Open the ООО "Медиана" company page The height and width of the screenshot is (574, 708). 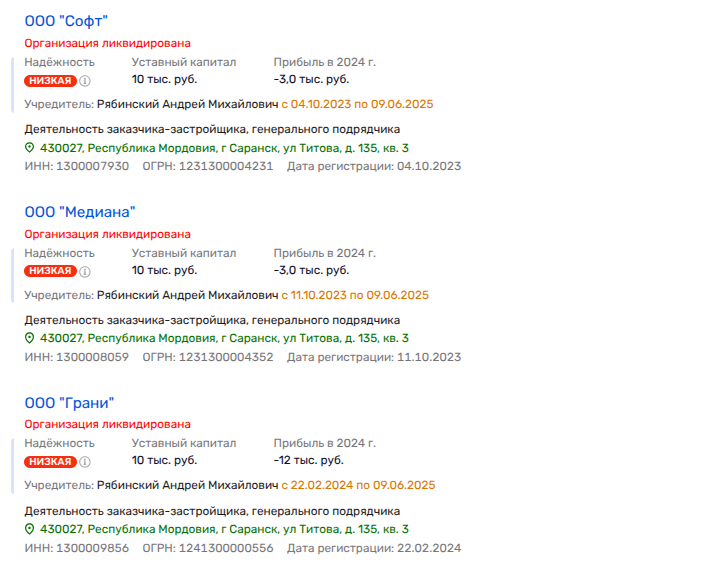[x=79, y=212]
